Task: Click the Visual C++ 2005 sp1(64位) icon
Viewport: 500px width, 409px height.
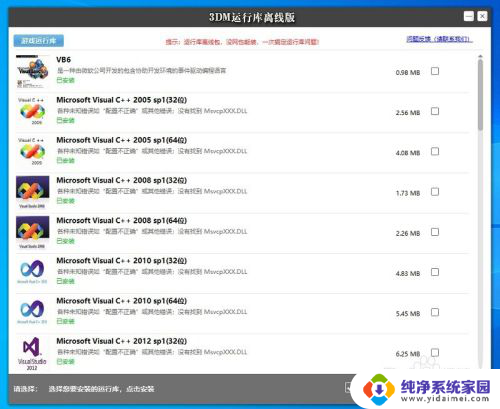Action: point(32,152)
